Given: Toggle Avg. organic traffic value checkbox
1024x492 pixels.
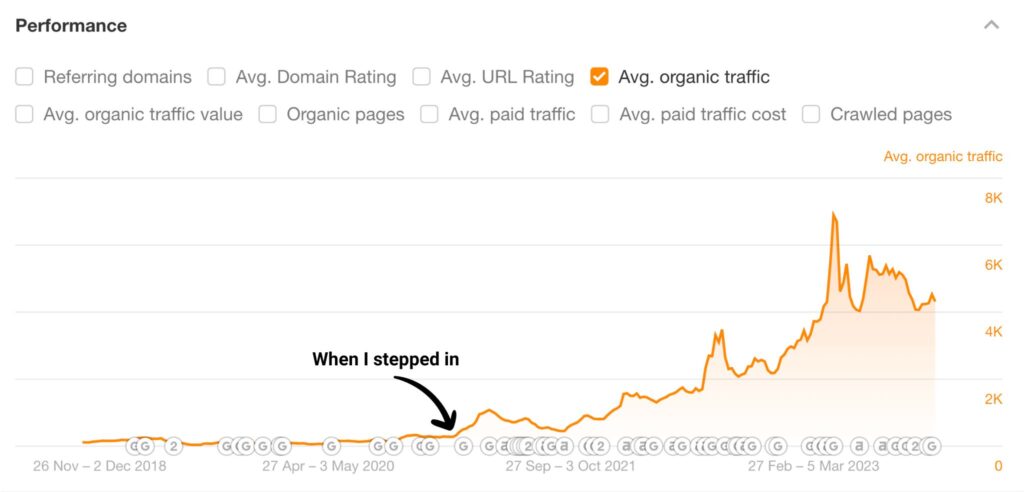Looking at the screenshot, I should pos(25,114).
